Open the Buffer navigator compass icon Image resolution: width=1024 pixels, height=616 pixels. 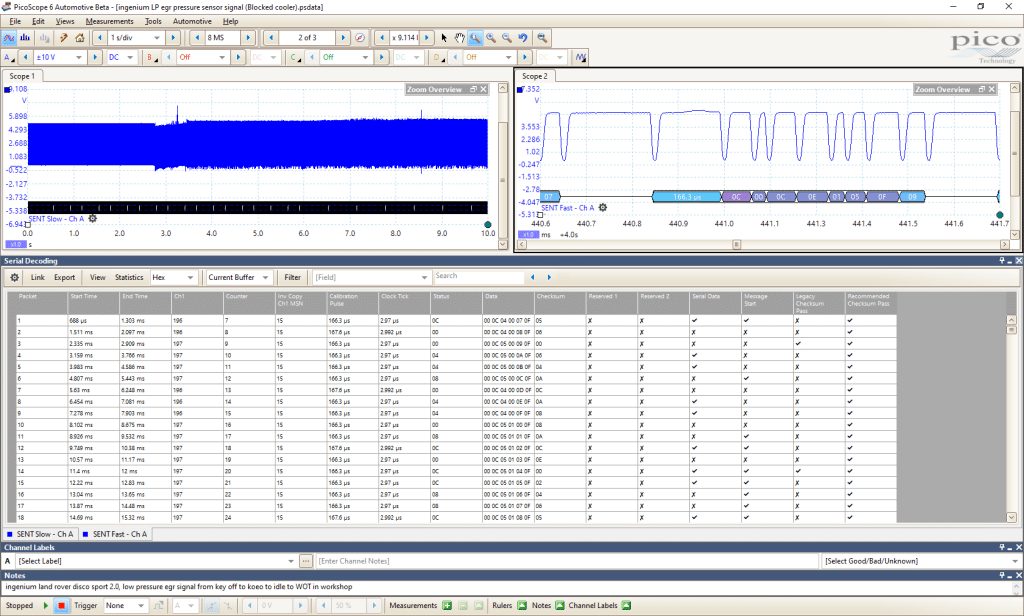pos(360,38)
